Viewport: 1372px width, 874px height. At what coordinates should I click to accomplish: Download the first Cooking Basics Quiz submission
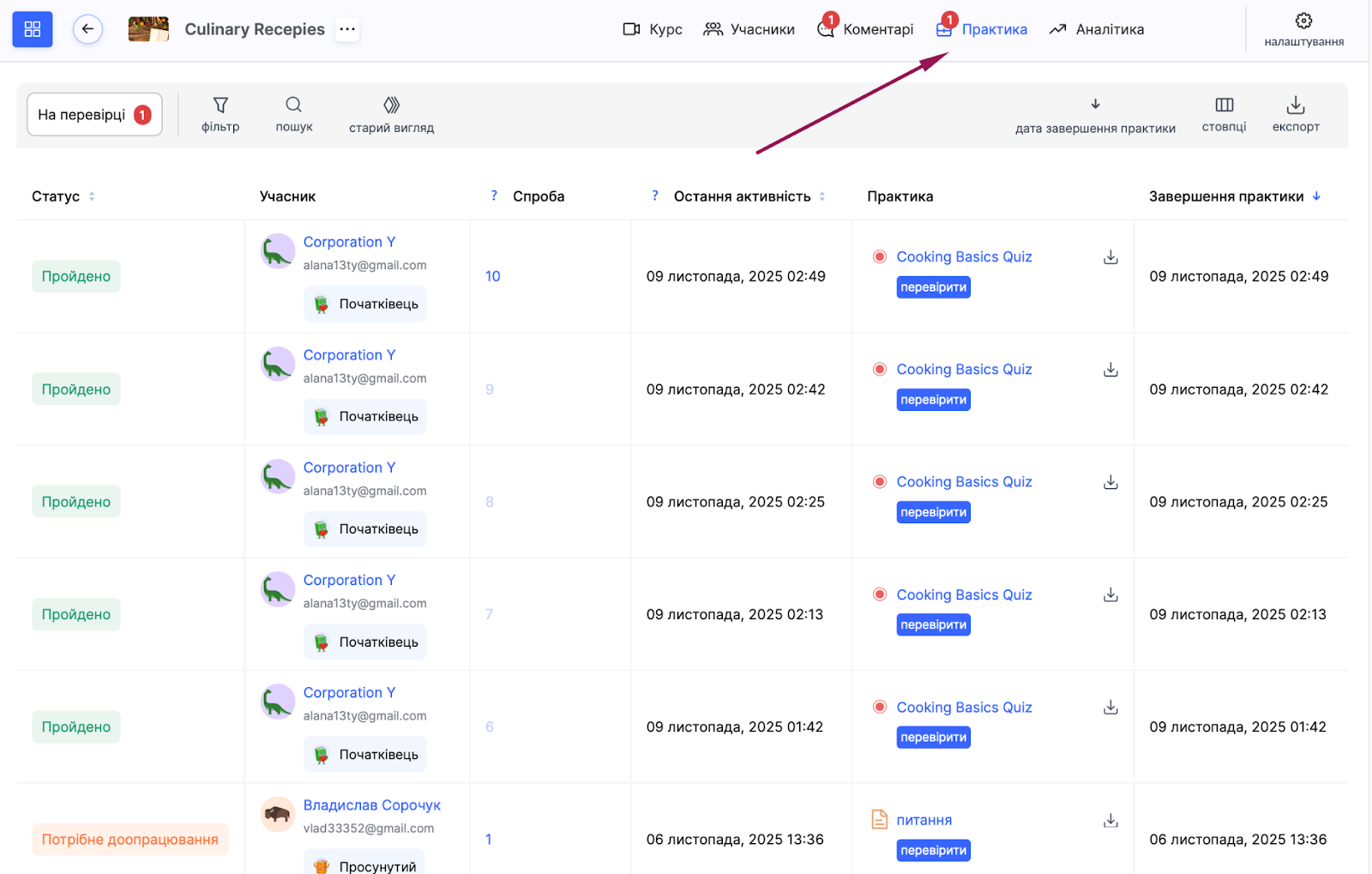click(1110, 257)
